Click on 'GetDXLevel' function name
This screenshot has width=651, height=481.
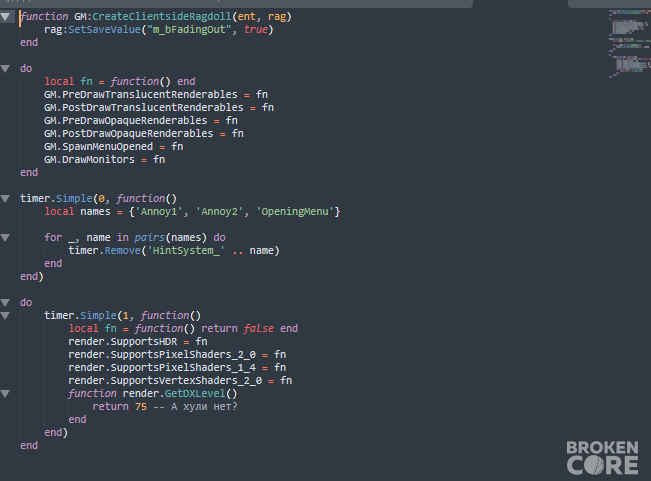195,393
